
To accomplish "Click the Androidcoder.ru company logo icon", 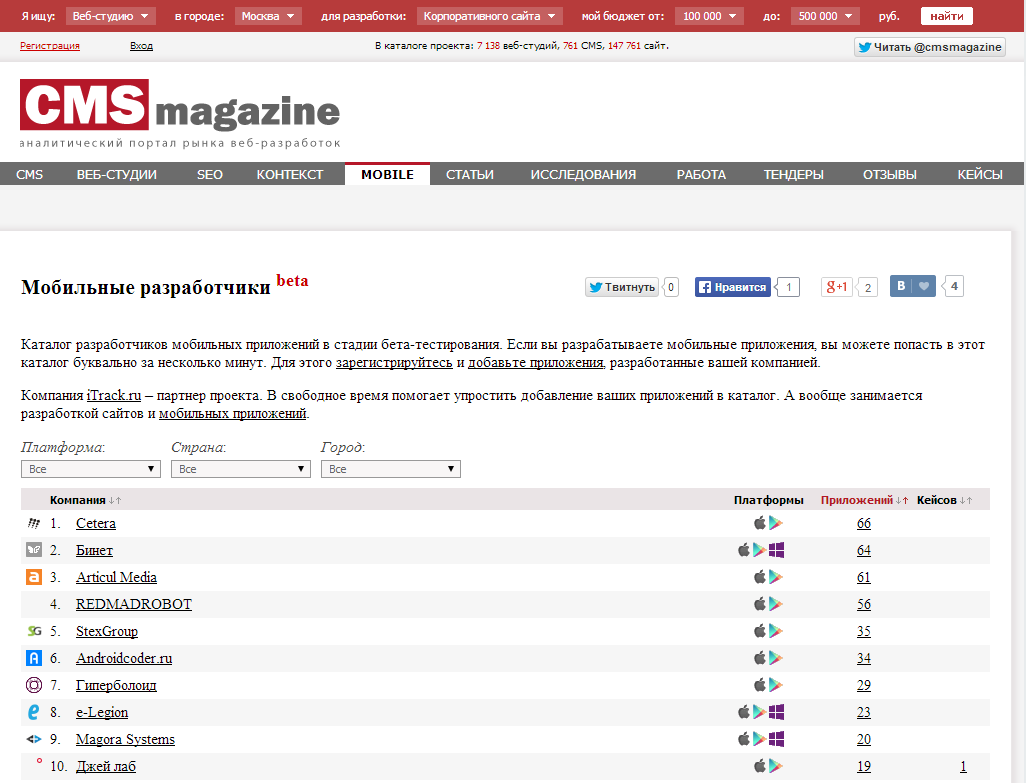I will coord(33,658).
